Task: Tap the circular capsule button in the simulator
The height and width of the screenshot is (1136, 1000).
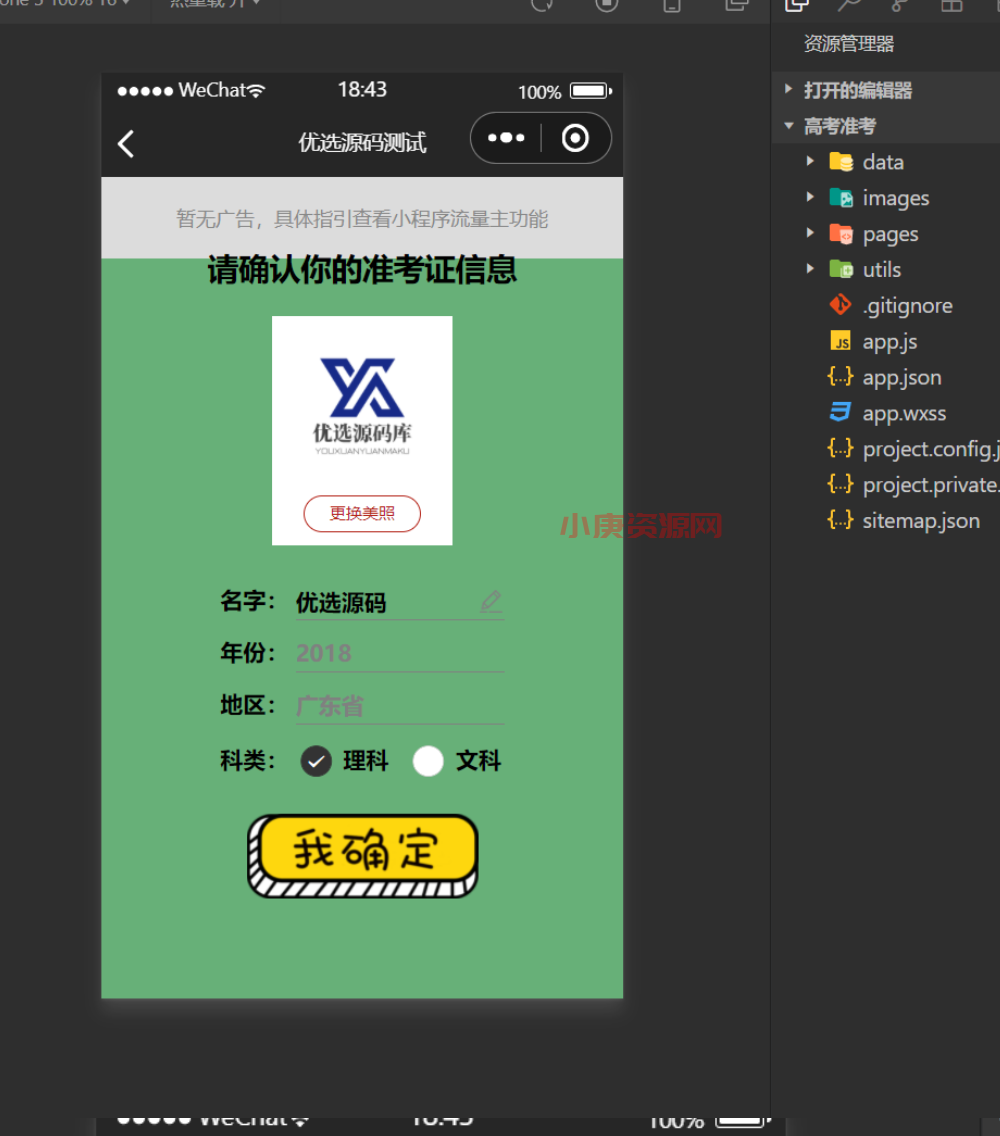Action: pyautogui.click(x=575, y=138)
